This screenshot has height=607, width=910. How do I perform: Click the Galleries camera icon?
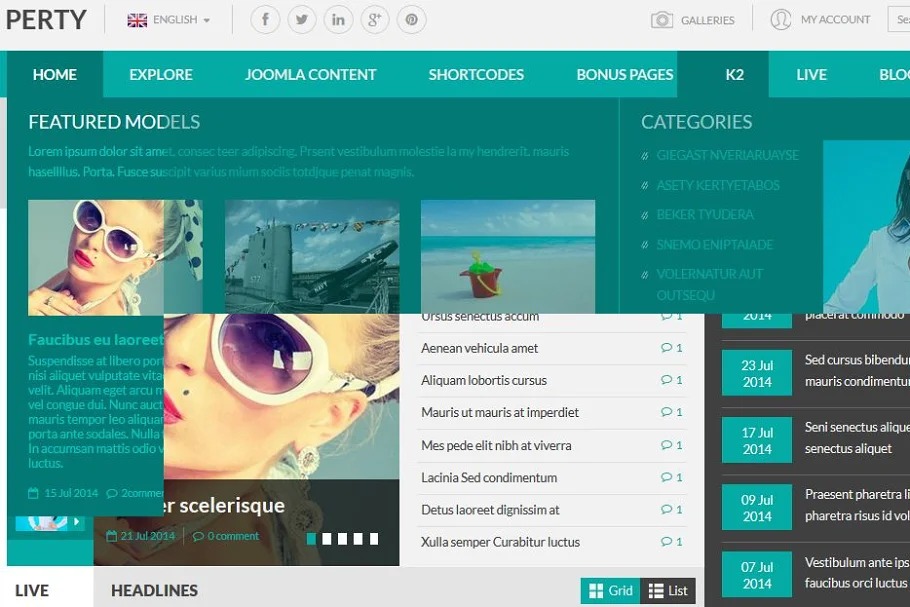pos(662,20)
